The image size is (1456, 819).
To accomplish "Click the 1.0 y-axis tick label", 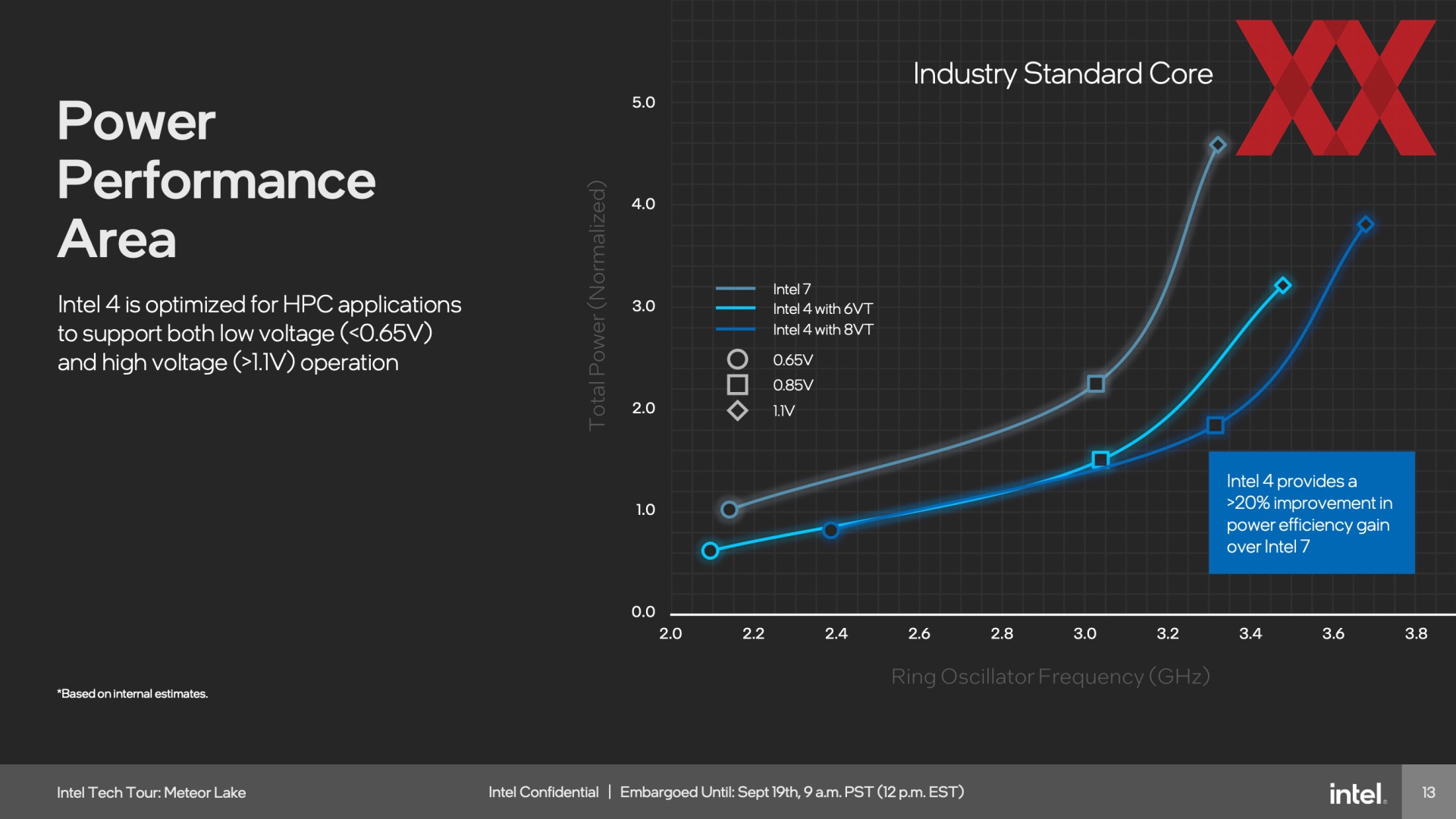I will pyautogui.click(x=645, y=510).
